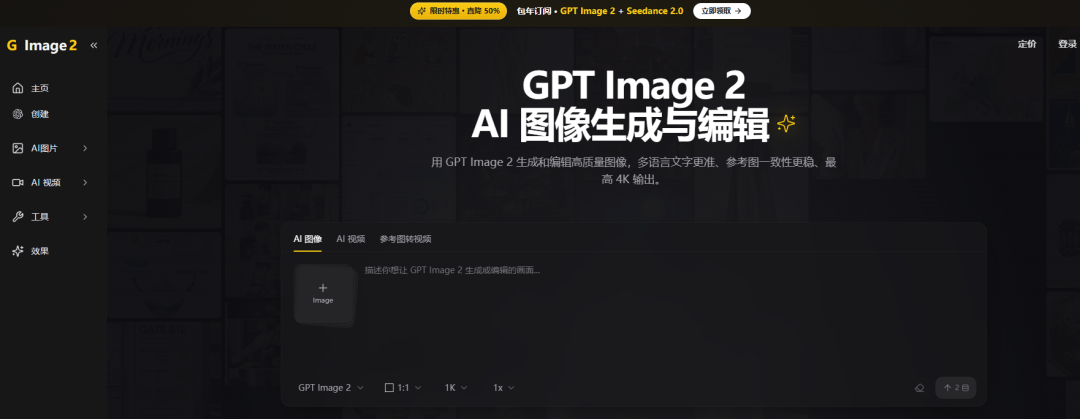Click the home icon beside 主页
Image resolution: width=1080 pixels, height=419 pixels.
18,88
